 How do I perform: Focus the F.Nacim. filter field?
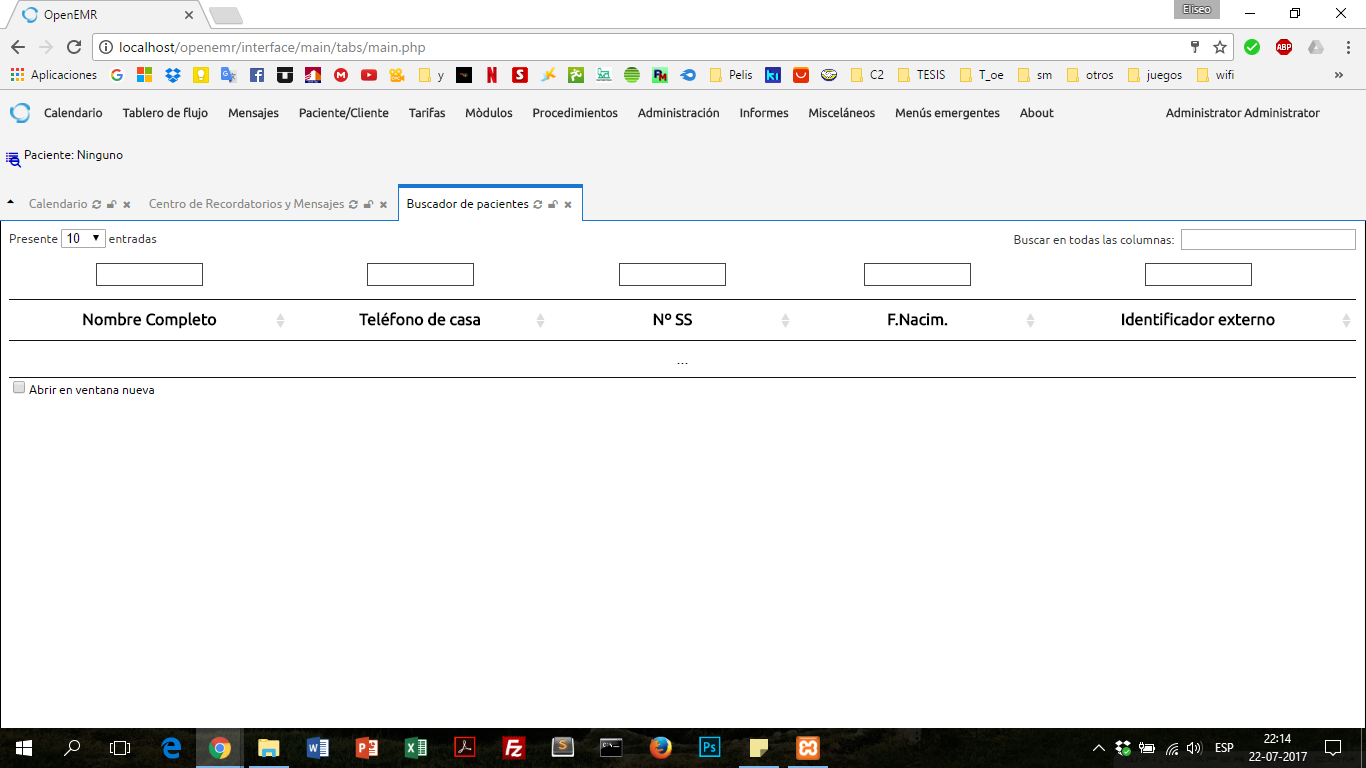(x=917, y=274)
